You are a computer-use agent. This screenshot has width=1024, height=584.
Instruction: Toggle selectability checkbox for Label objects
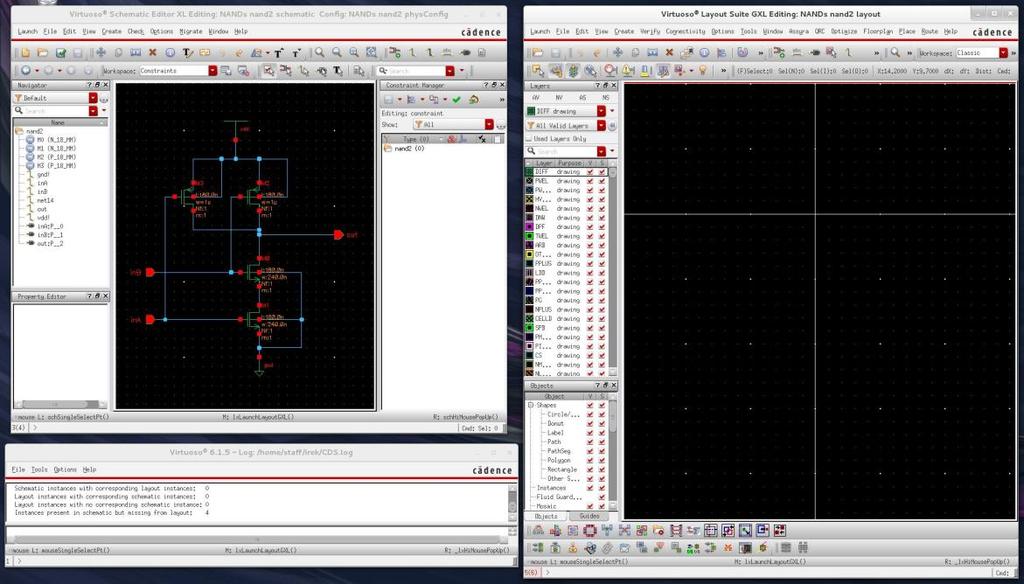tap(602, 432)
